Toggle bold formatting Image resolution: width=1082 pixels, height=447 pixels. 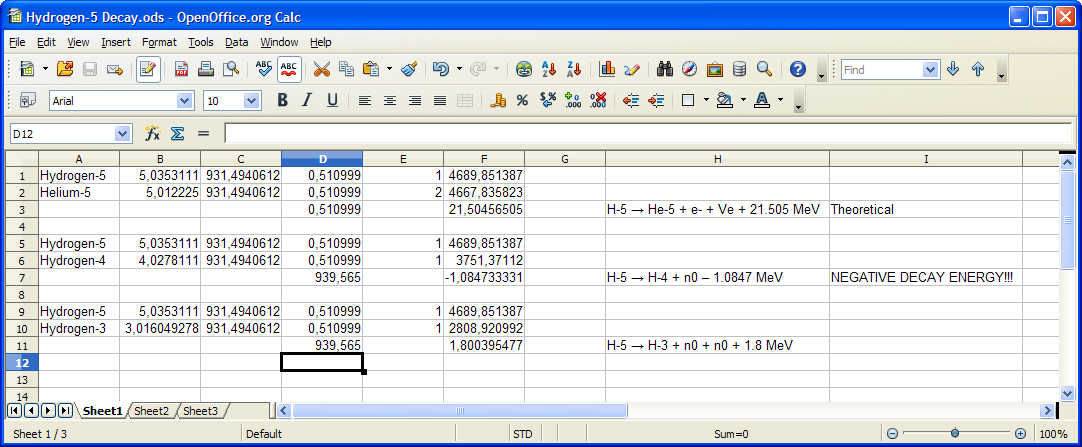[282, 100]
